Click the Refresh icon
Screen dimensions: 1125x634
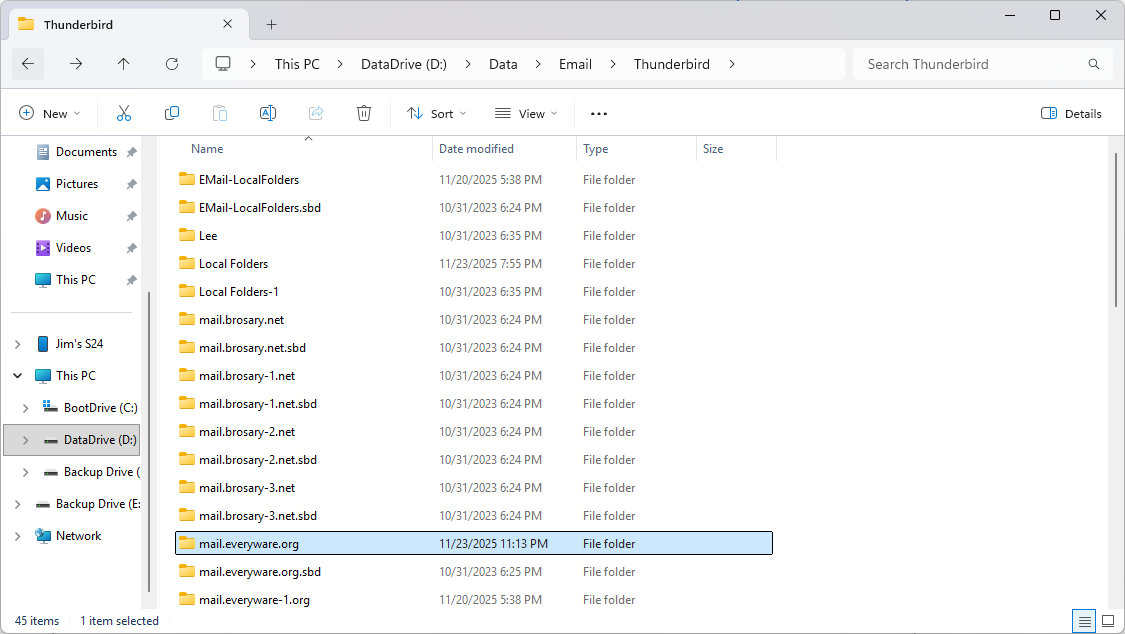[x=172, y=64]
